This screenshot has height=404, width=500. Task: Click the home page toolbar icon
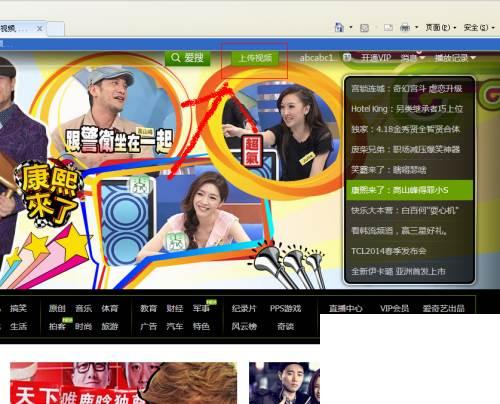(x=339, y=27)
